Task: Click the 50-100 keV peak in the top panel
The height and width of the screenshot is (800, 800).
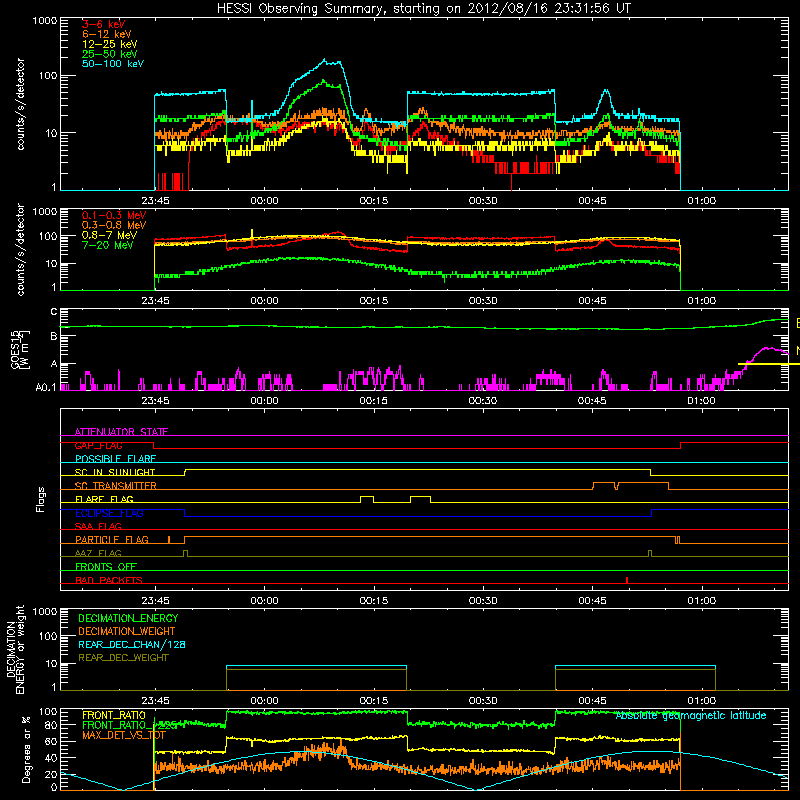Action: tap(326, 60)
